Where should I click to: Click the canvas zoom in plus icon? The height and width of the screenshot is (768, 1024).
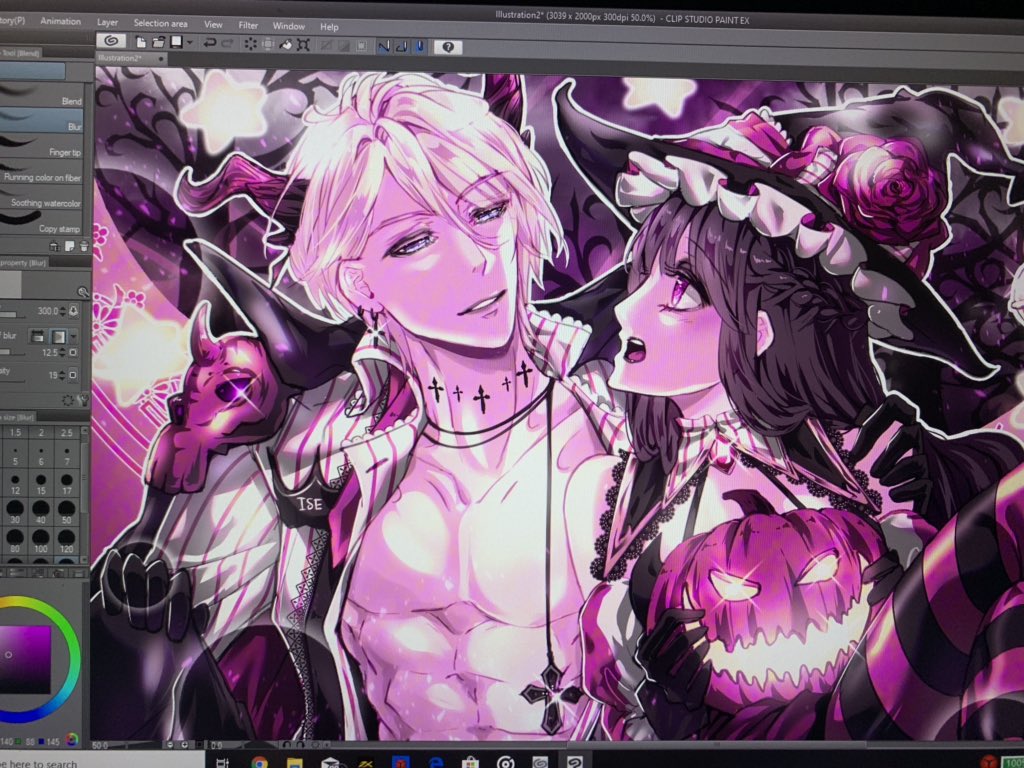coord(184,744)
